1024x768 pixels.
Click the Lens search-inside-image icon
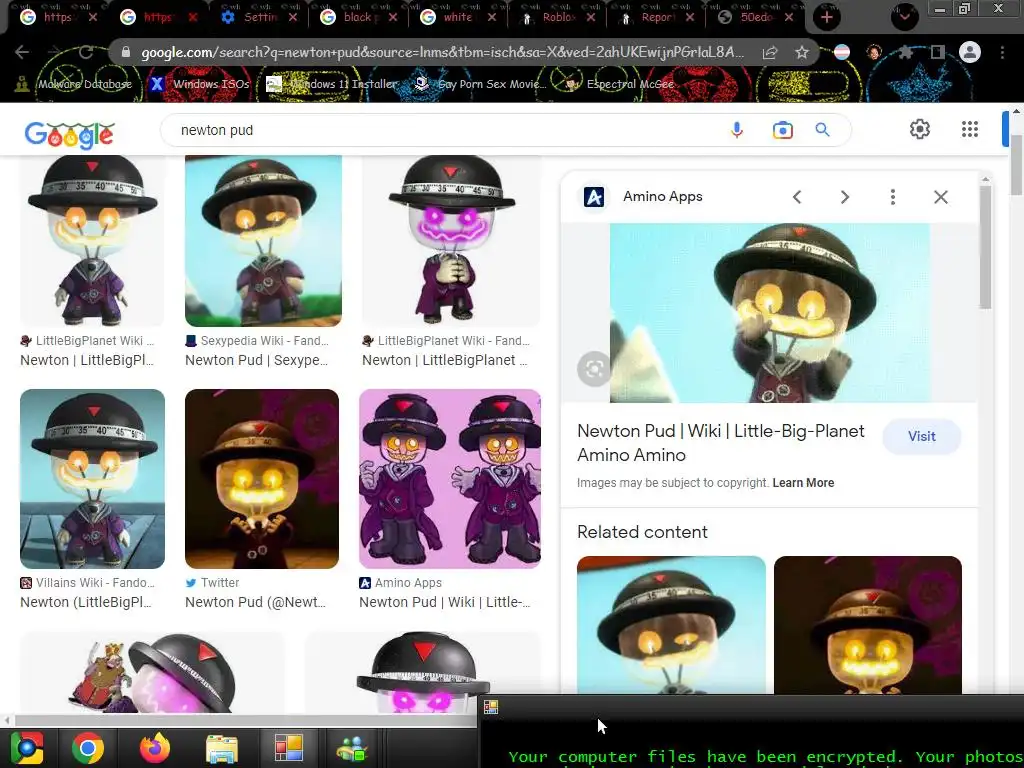[594, 369]
